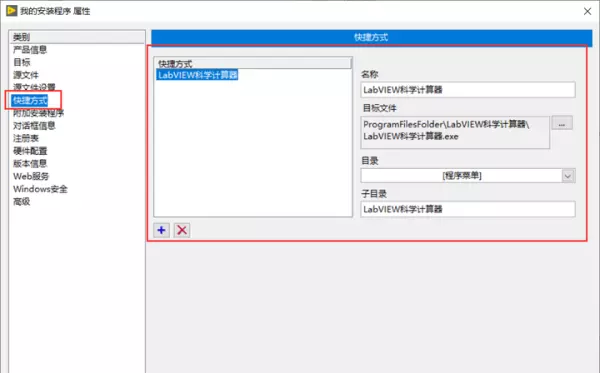600x373 pixels.
Task: Select LabVIEW科学计算器 in shortcut list
Action: (x=197, y=75)
